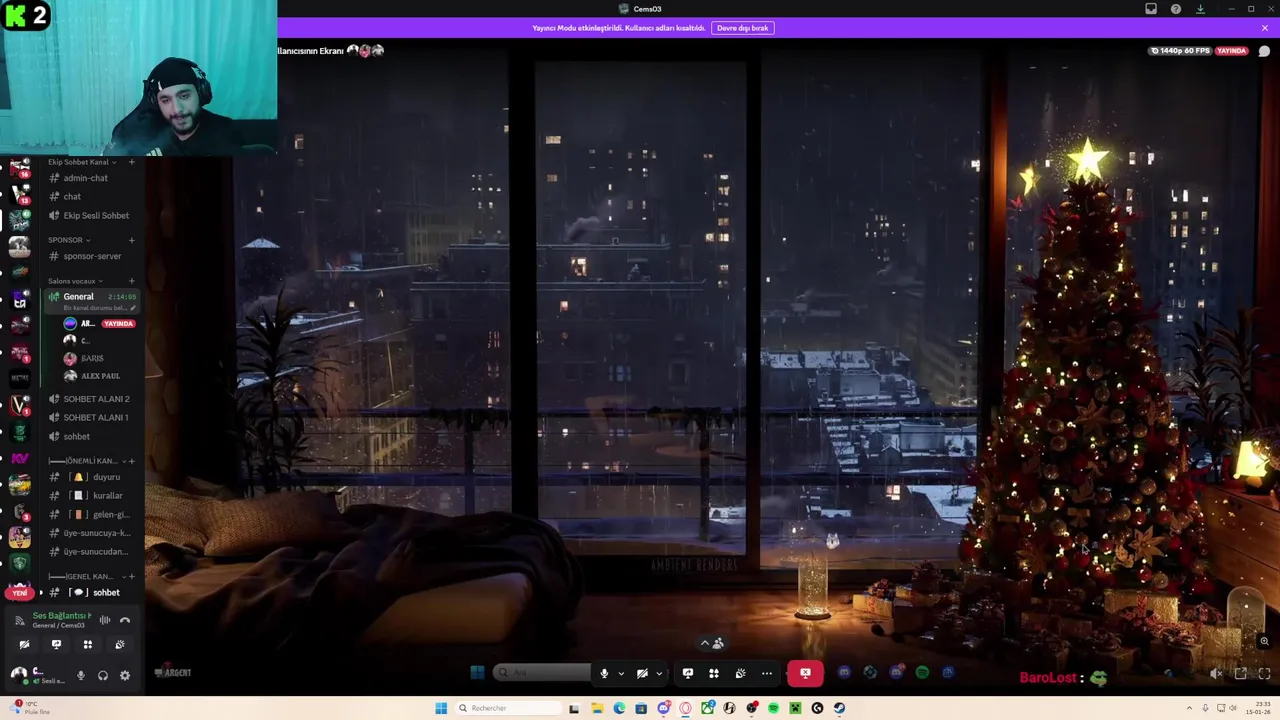This screenshot has height=720, width=1280.
Task: Click the 1440p 60 FPS stream quality badge
Action: pos(1180,51)
